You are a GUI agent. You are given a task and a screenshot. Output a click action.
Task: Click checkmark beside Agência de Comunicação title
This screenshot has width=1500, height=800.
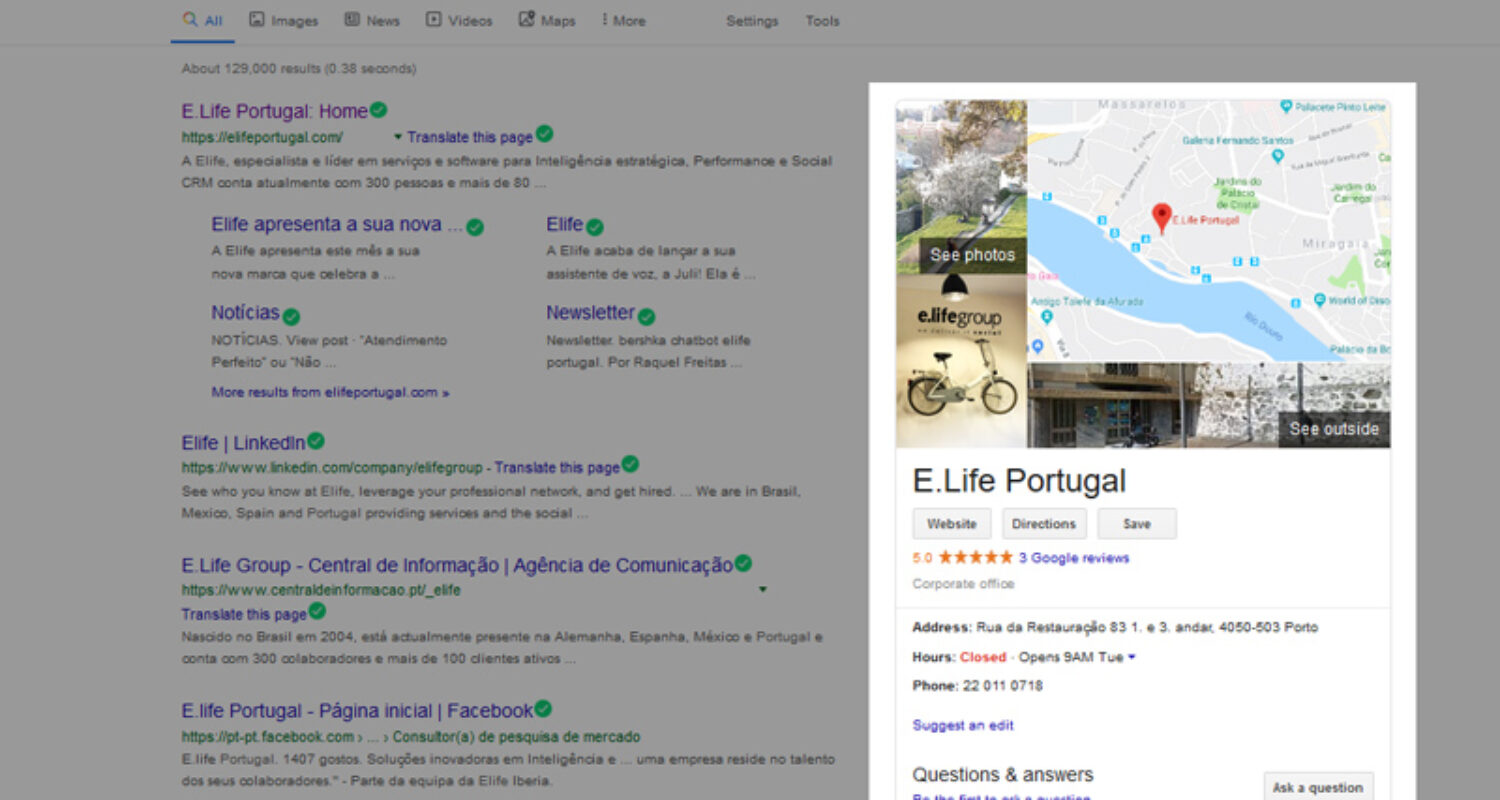point(743,563)
